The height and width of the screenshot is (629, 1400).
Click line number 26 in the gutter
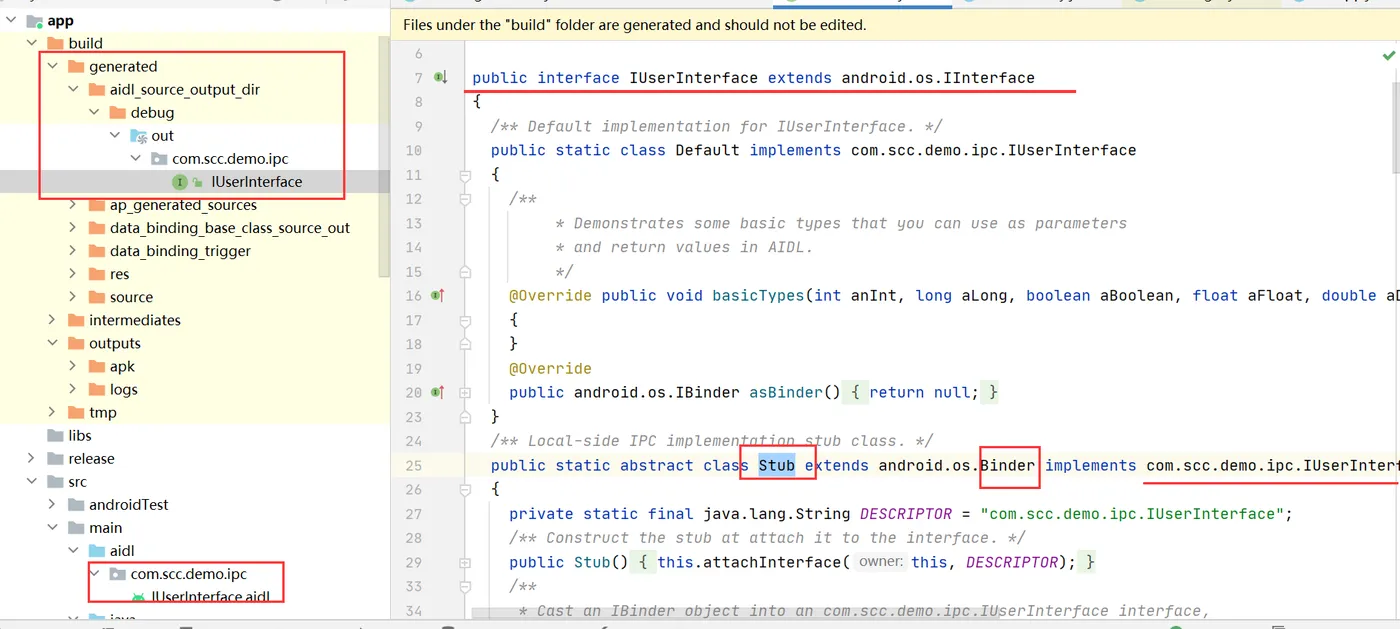coord(413,489)
